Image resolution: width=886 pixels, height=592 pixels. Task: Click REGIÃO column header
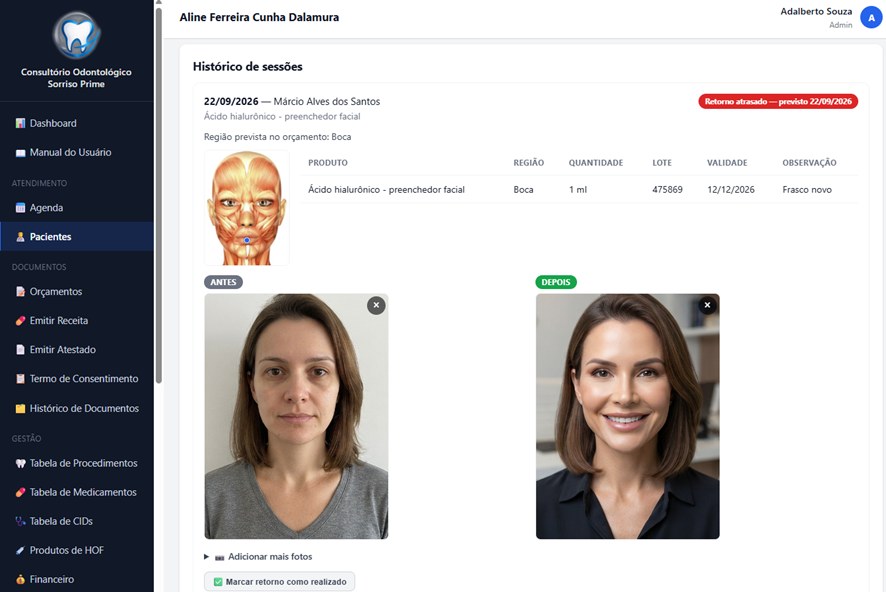pyautogui.click(x=528, y=163)
